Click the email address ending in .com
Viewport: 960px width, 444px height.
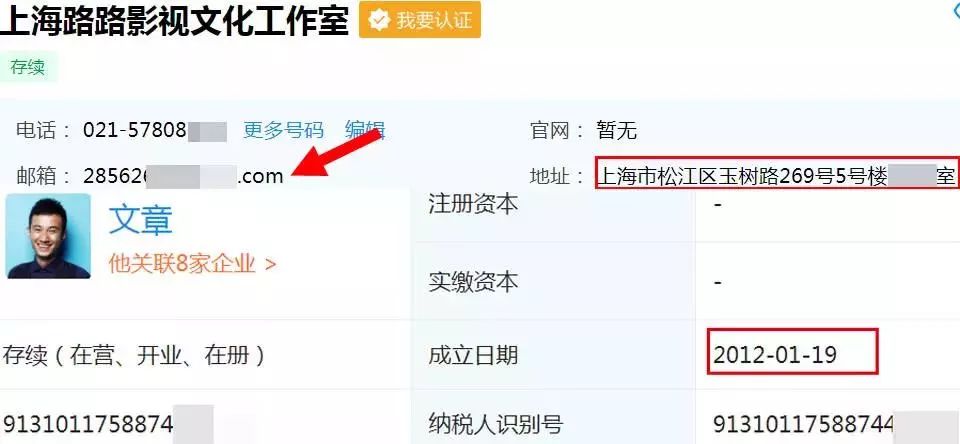tap(183, 176)
